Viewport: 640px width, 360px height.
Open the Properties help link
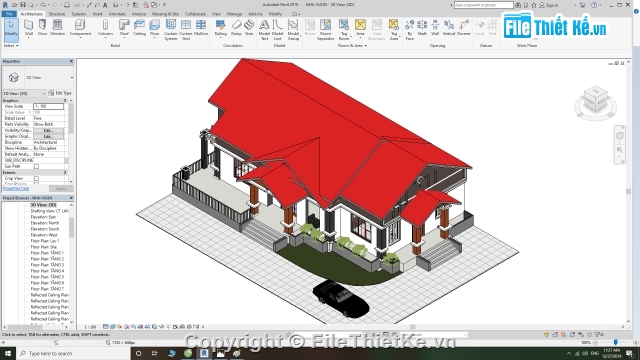(x=16, y=189)
